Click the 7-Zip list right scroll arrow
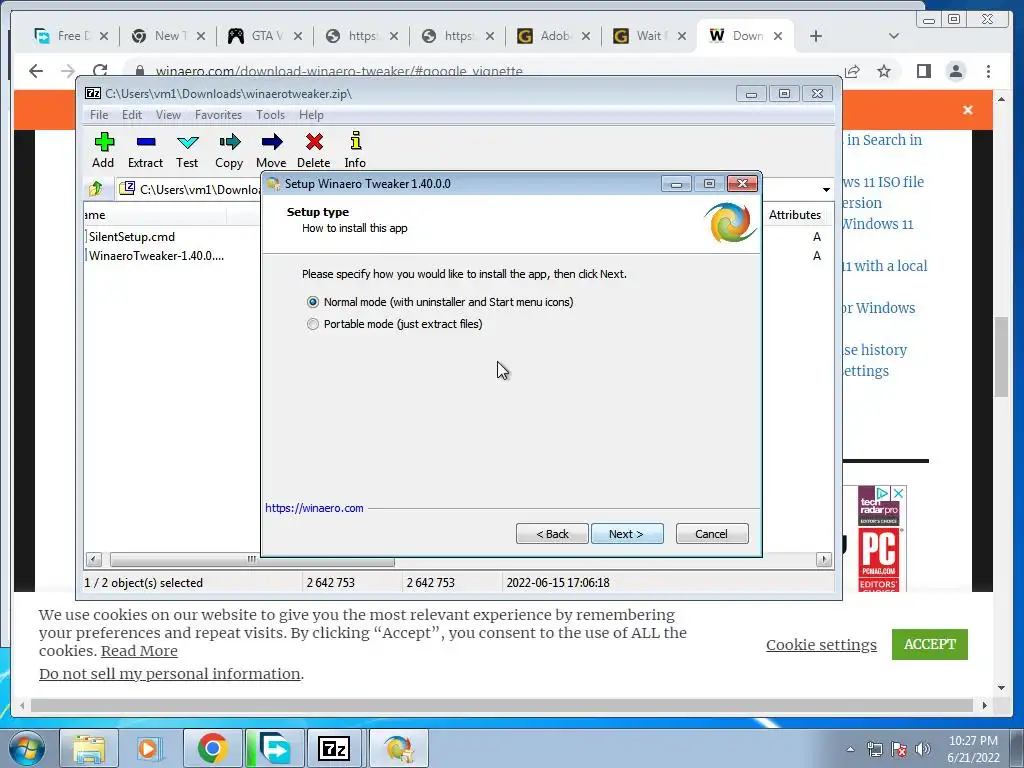The height and width of the screenshot is (768, 1024). [x=824, y=560]
